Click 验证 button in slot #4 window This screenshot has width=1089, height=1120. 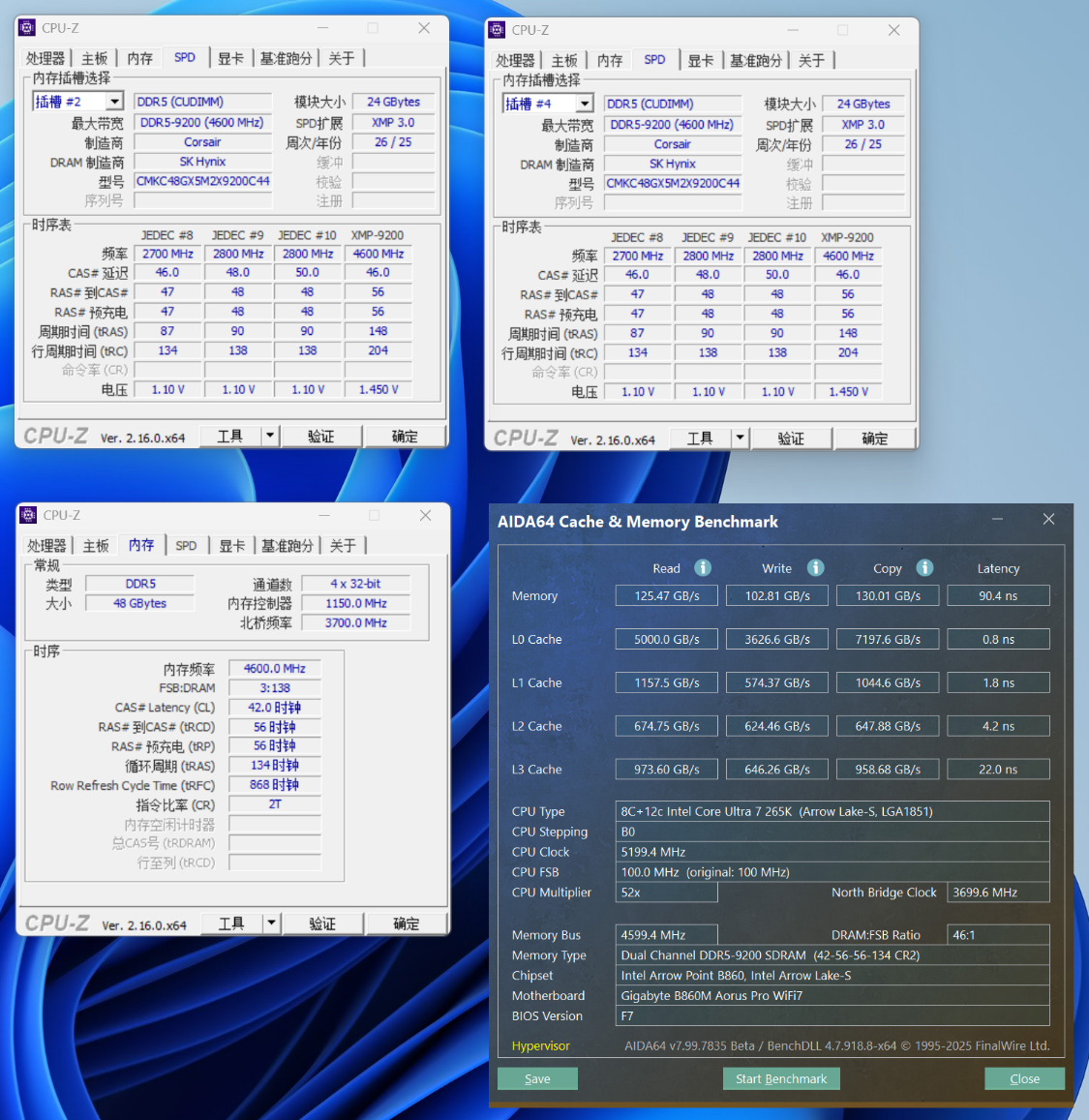click(x=791, y=438)
